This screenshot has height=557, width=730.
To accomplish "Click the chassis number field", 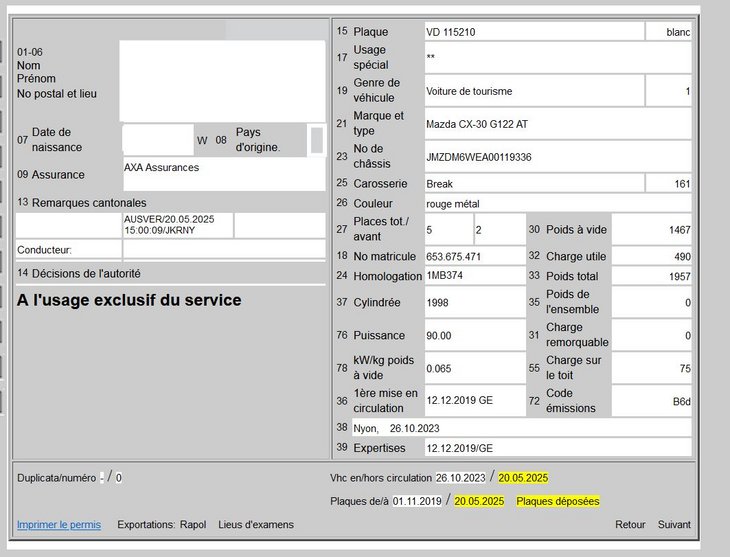I will pyautogui.click(x=557, y=157).
